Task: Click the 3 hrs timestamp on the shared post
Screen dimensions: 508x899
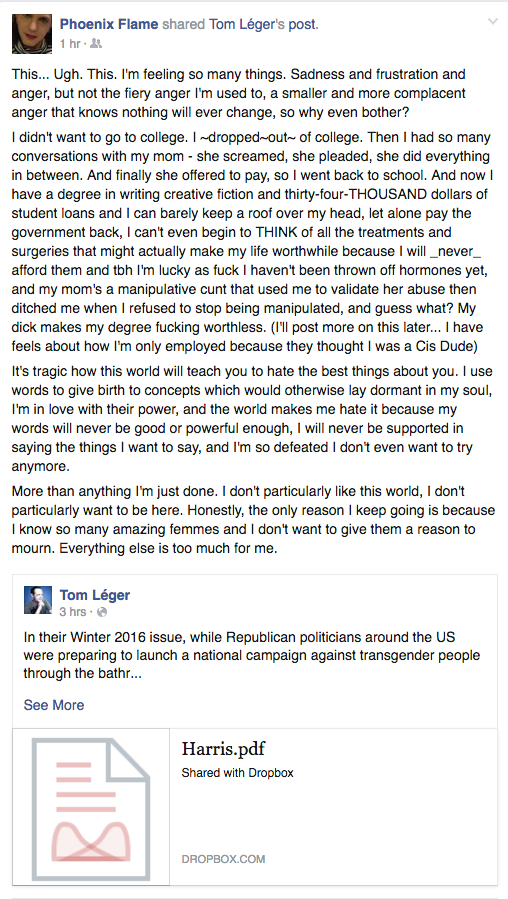Action: pyautogui.click(x=72, y=612)
